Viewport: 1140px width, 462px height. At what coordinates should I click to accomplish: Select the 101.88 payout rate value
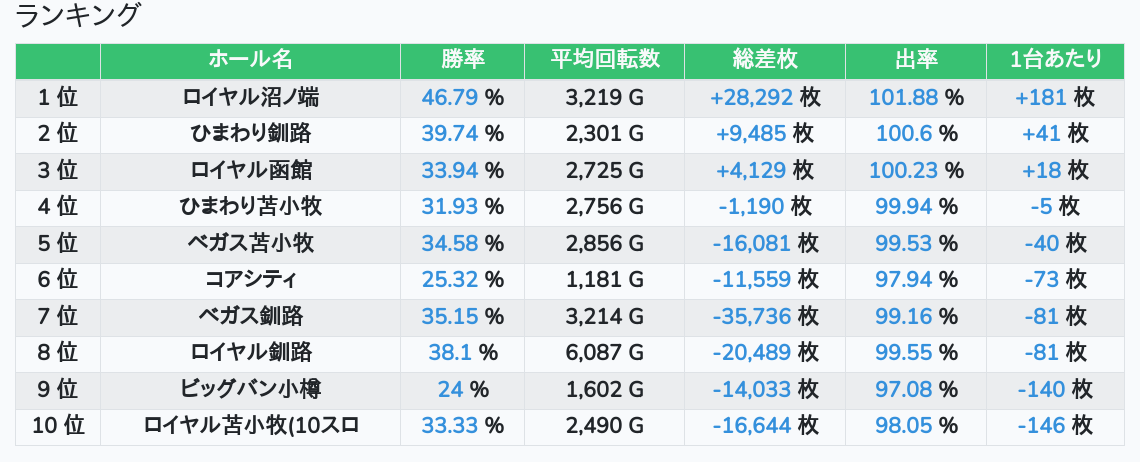coord(904,97)
